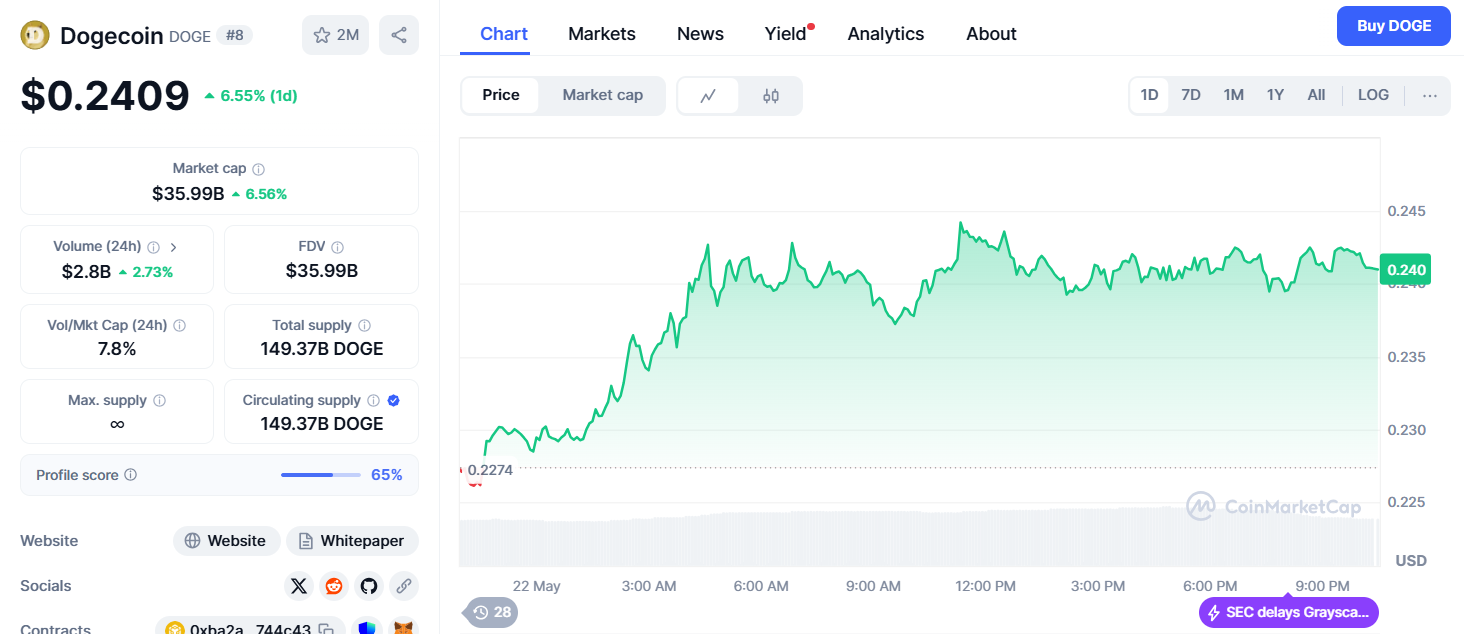Open the chart's more options menu
The image size is (1464, 634).
pos(1430,96)
